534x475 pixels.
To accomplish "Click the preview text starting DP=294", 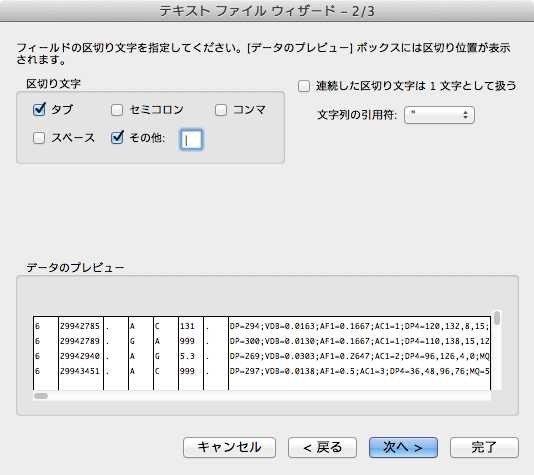I will (x=359, y=326).
